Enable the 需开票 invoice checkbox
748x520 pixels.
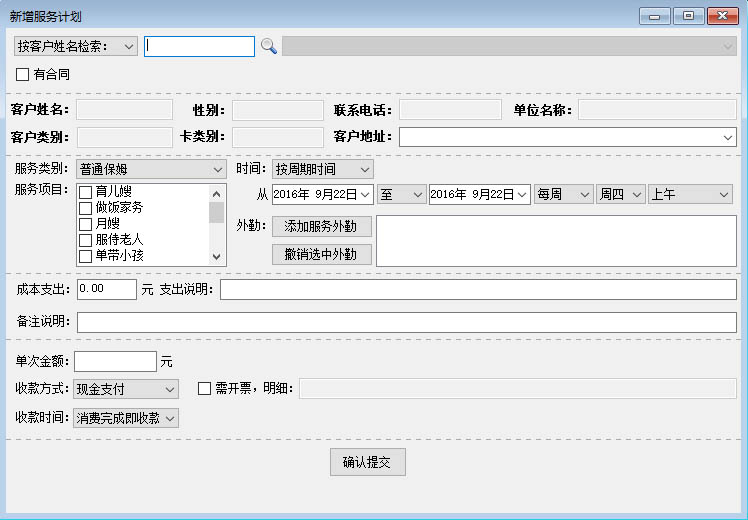[x=205, y=389]
